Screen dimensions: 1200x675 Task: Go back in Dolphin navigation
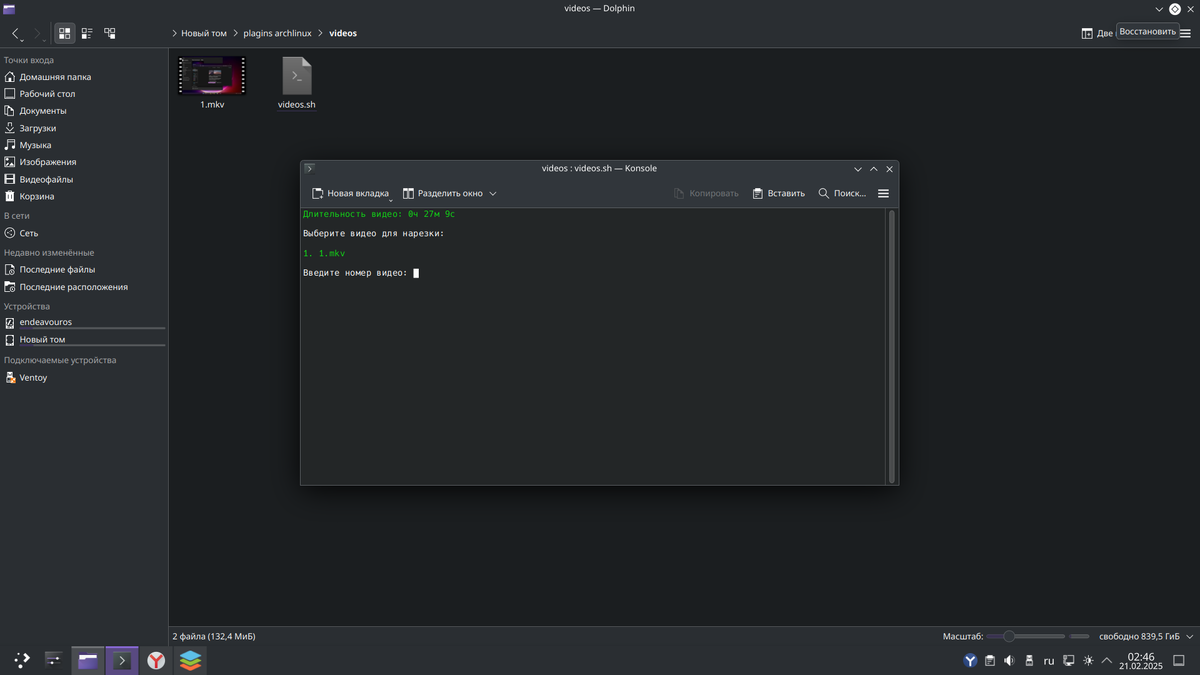coord(16,33)
